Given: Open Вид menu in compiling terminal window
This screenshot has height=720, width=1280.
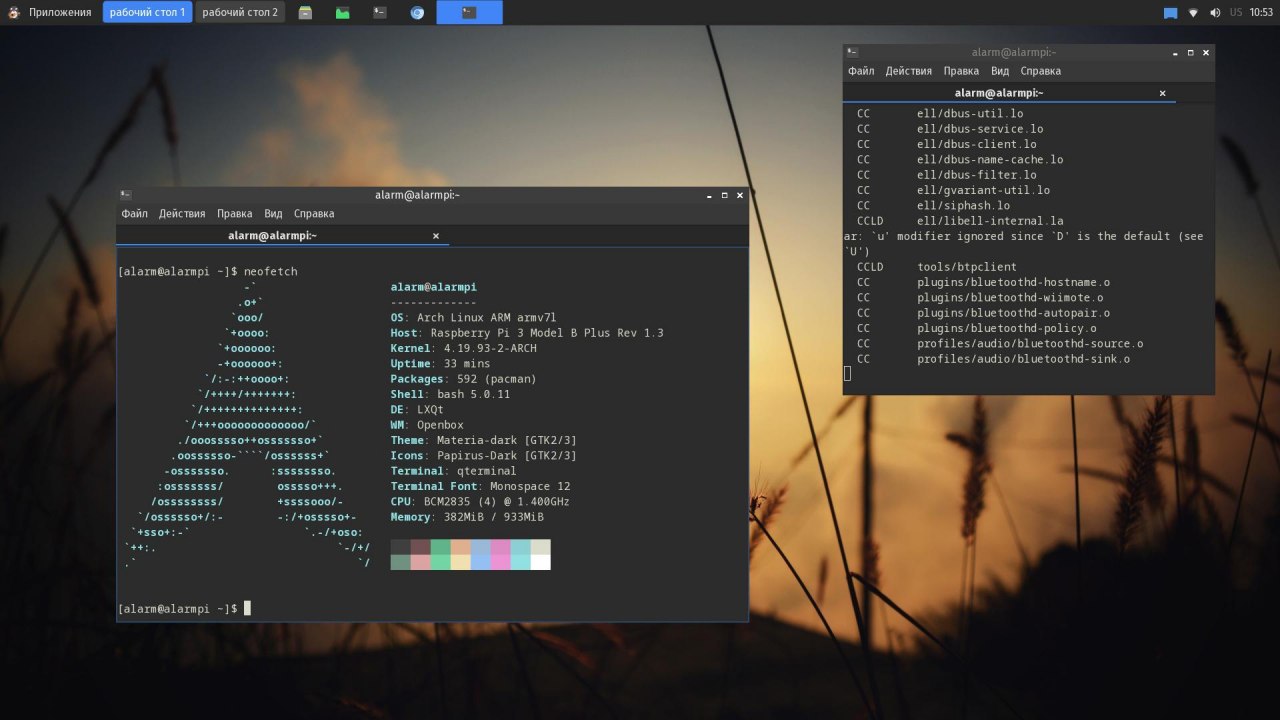Looking at the screenshot, I should point(1000,71).
